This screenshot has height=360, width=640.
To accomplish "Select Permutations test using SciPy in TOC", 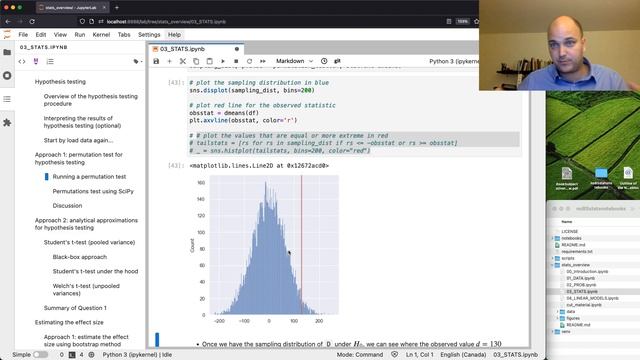I will point(93,191).
